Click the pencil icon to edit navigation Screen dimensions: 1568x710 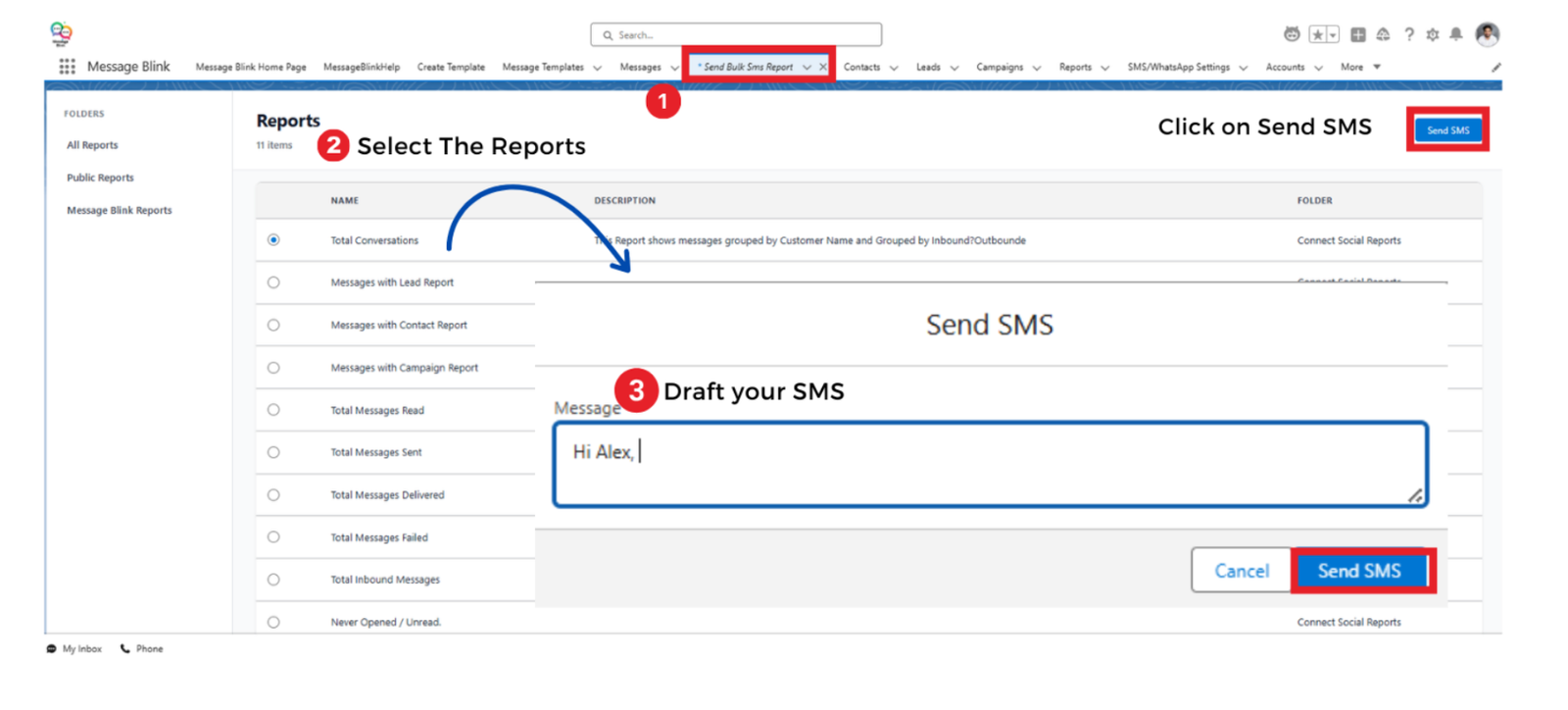1495,68
